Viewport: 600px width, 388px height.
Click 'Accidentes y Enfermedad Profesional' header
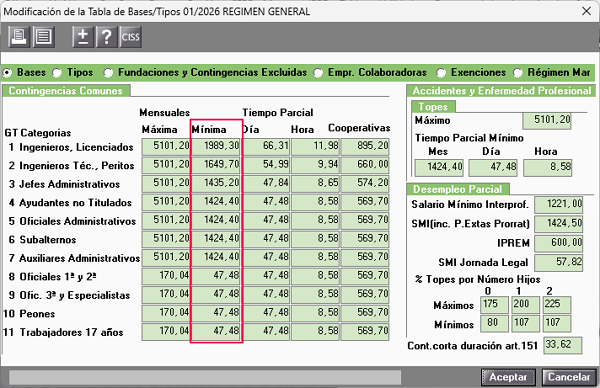coord(501,91)
